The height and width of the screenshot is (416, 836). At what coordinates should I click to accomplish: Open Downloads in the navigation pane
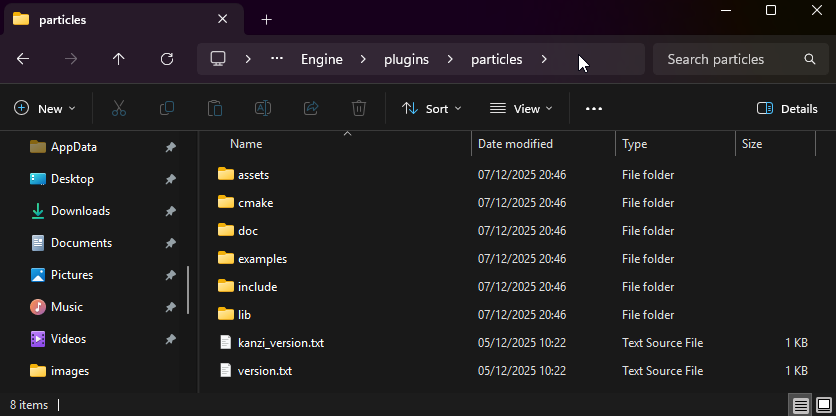tap(81, 211)
